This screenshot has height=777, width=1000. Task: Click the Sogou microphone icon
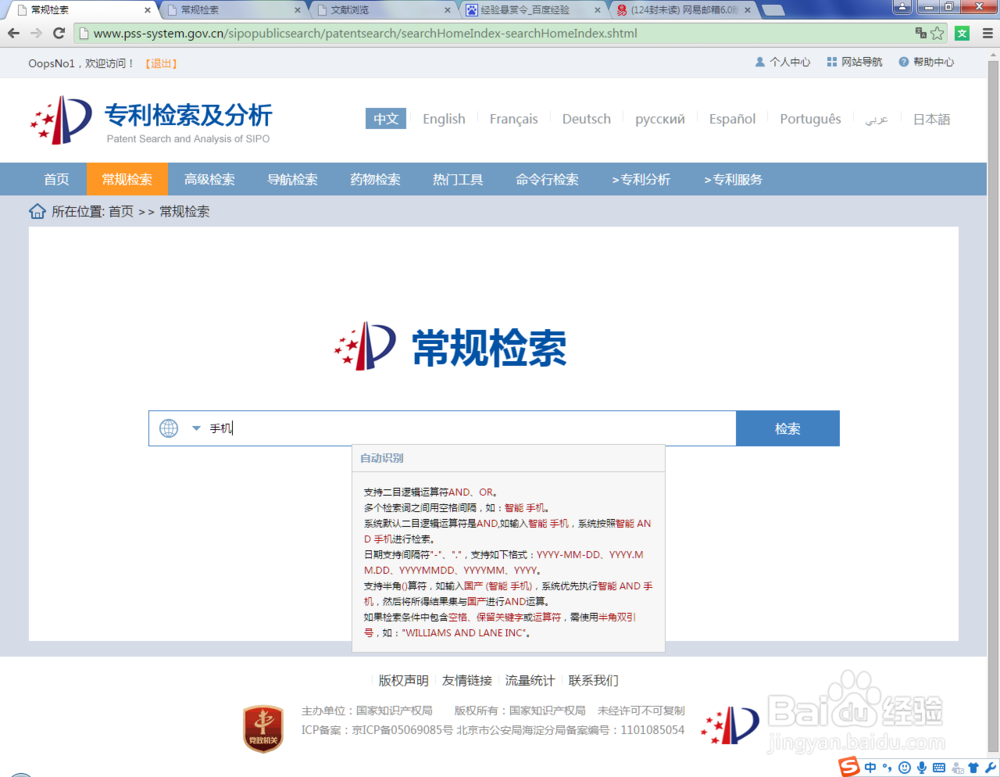pyautogui.click(x=922, y=767)
